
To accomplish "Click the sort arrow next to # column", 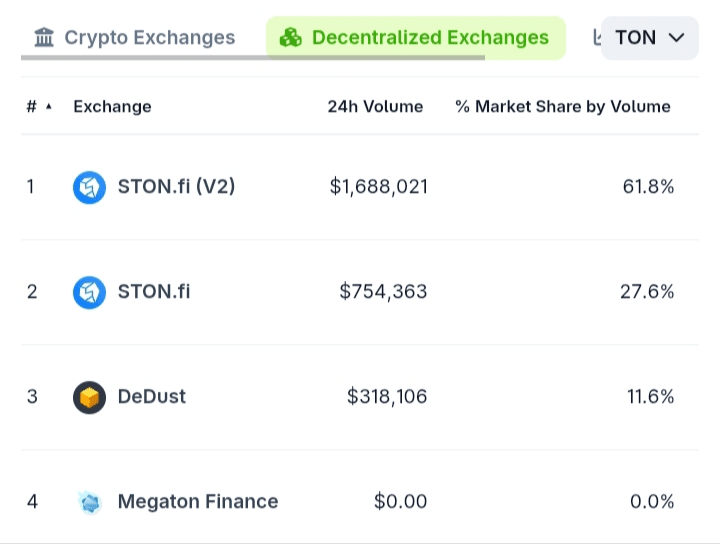I will point(49,107).
